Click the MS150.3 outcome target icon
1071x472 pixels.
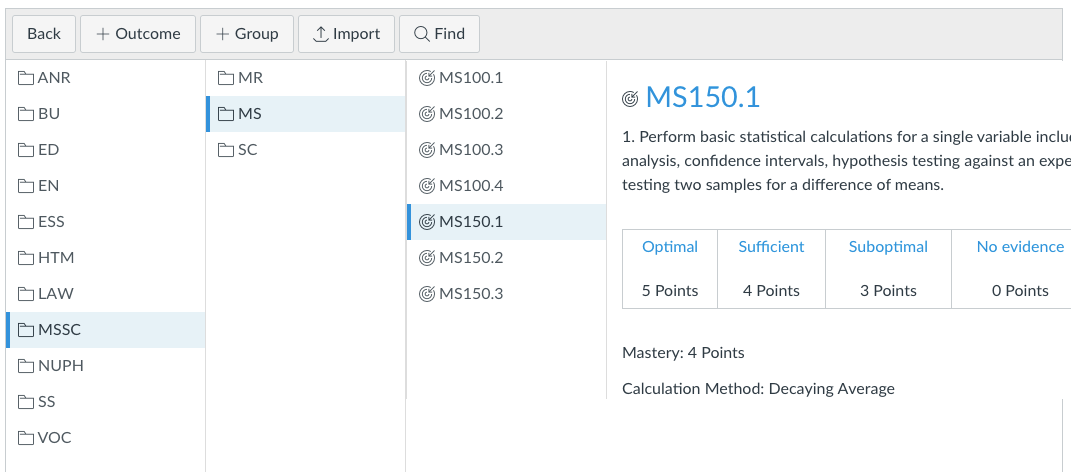click(x=427, y=294)
